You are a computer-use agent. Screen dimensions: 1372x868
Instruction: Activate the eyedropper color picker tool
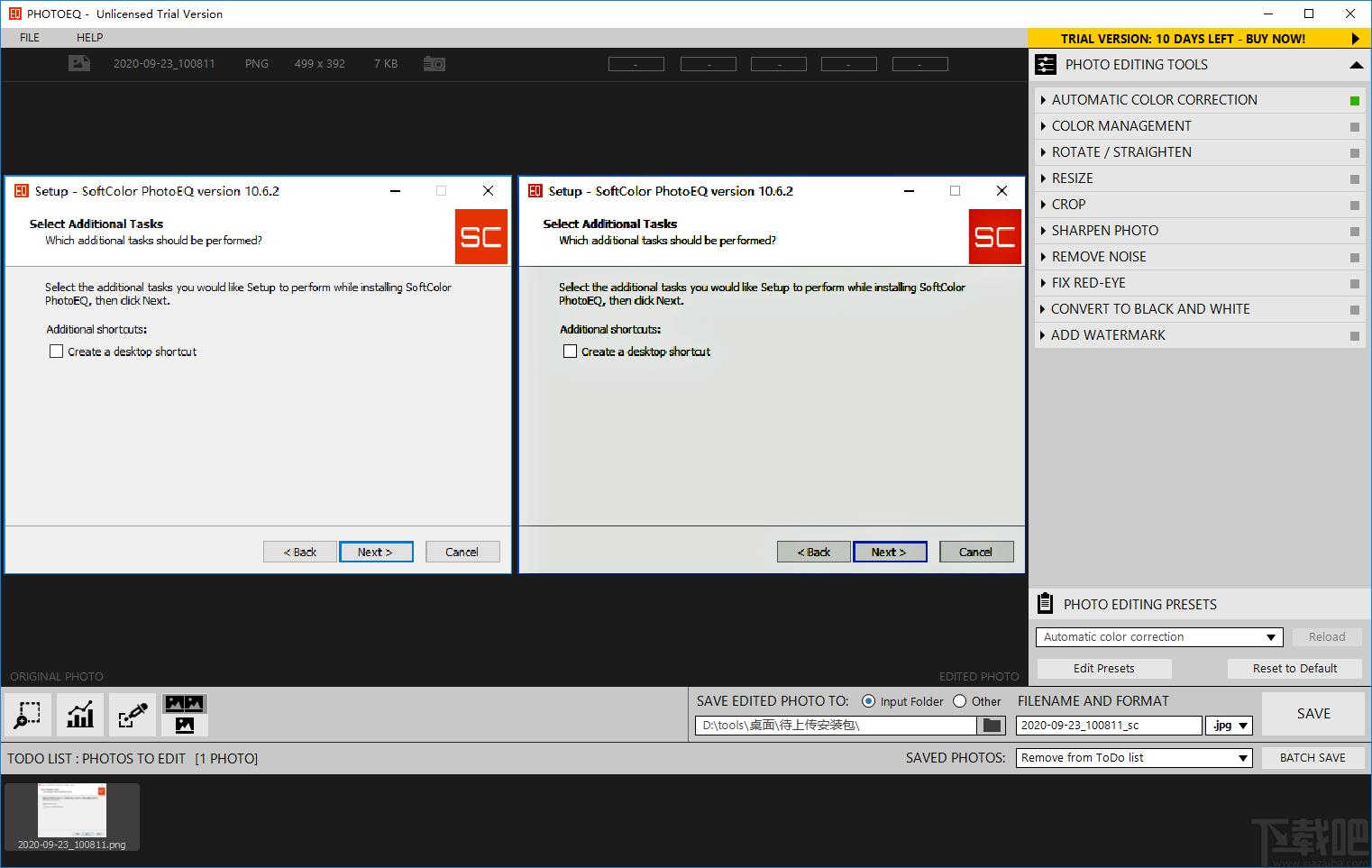point(133,715)
